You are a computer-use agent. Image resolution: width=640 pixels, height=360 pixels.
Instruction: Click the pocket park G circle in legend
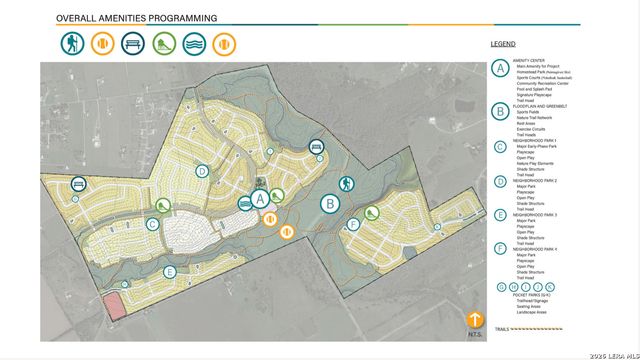502,287
